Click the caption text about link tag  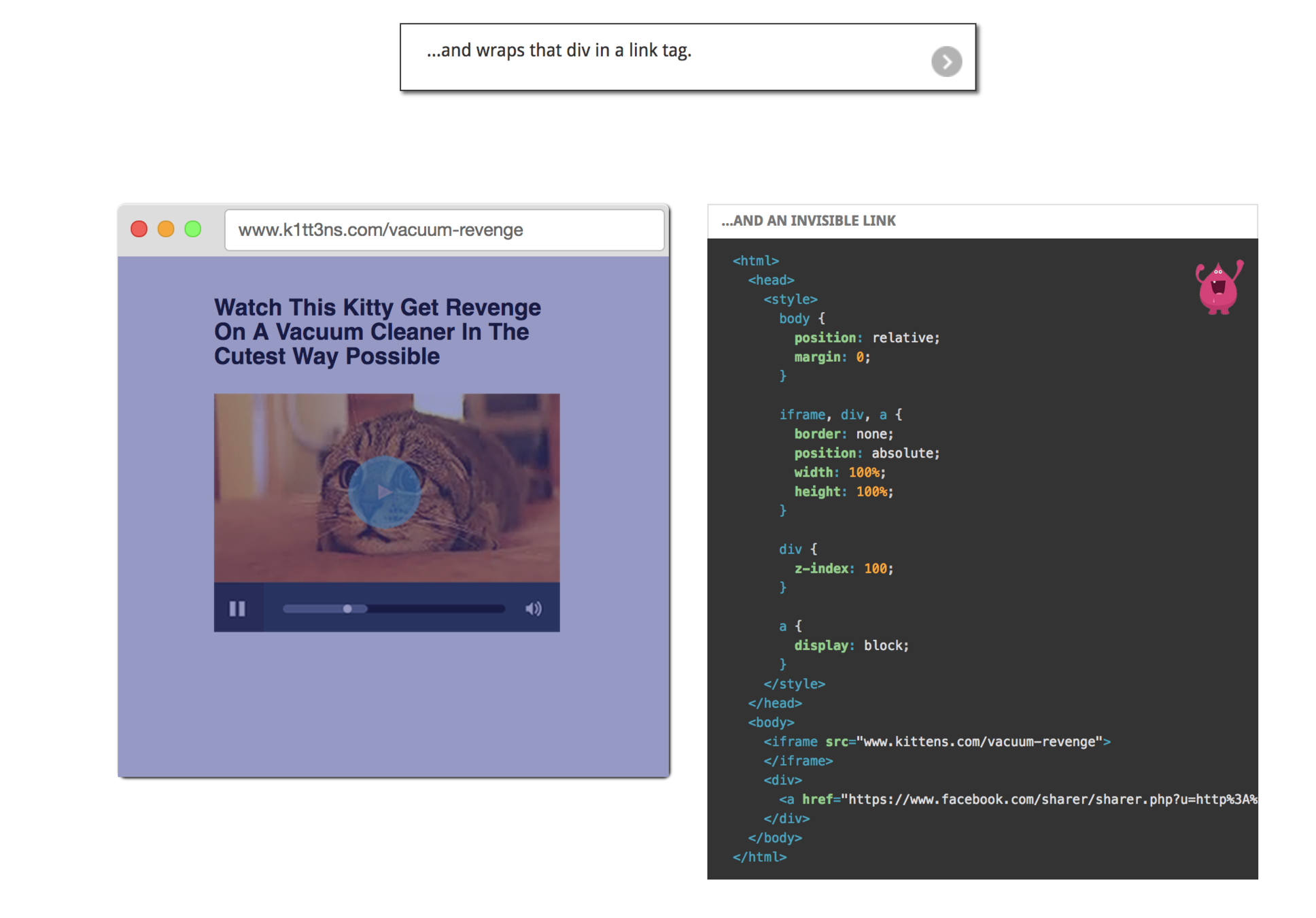point(559,51)
